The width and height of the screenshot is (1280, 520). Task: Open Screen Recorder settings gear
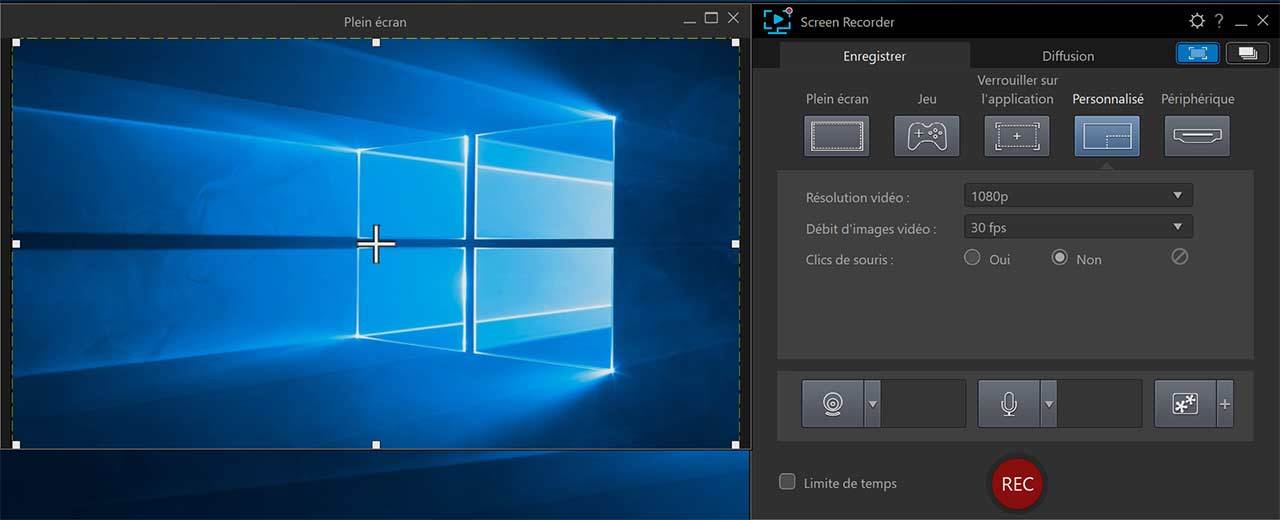click(x=1197, y=21)
